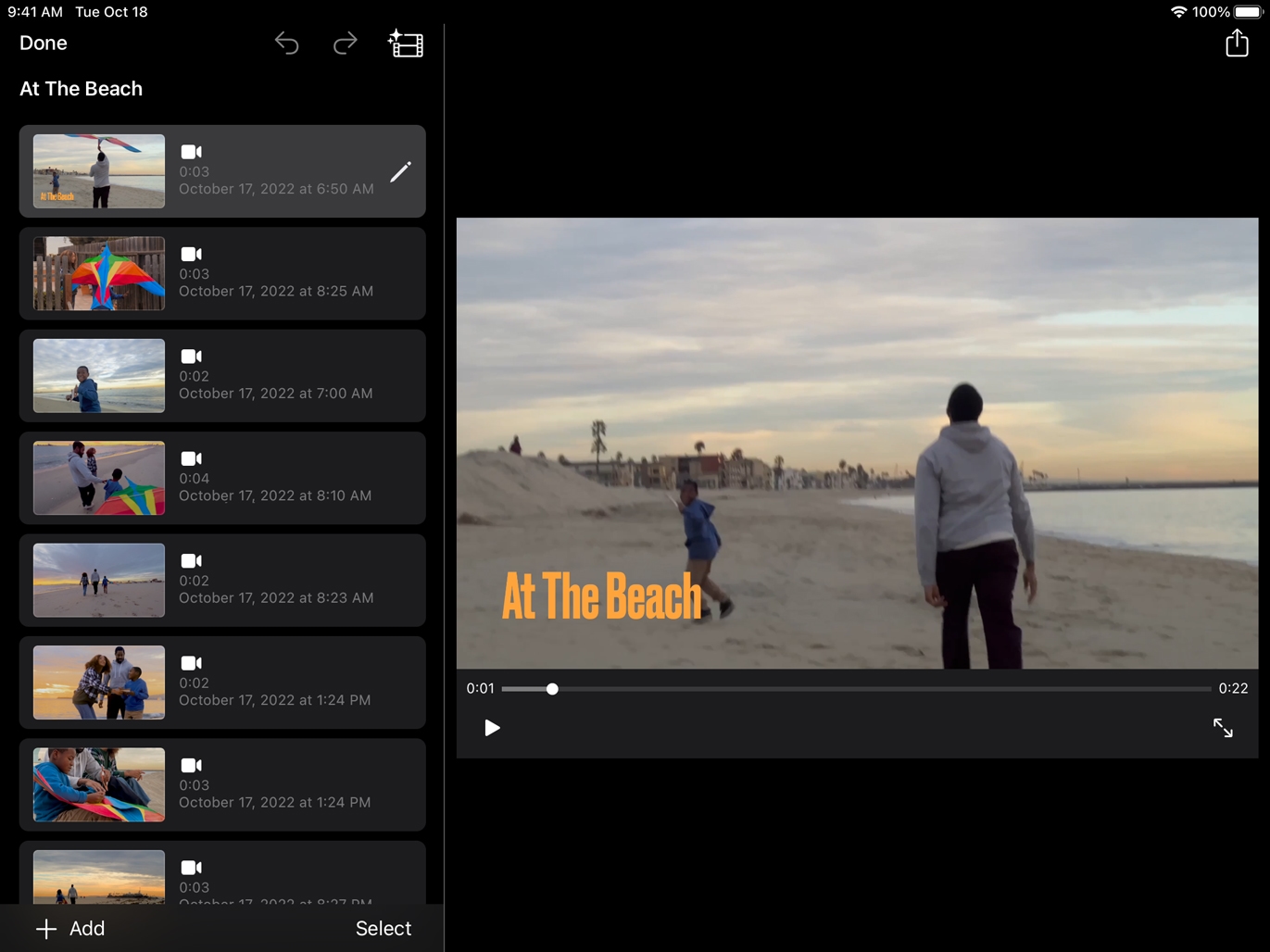Open the Magic Movie storyboard options icon
This screenshot has width=1270, height=952.
(x=406, y=44)
